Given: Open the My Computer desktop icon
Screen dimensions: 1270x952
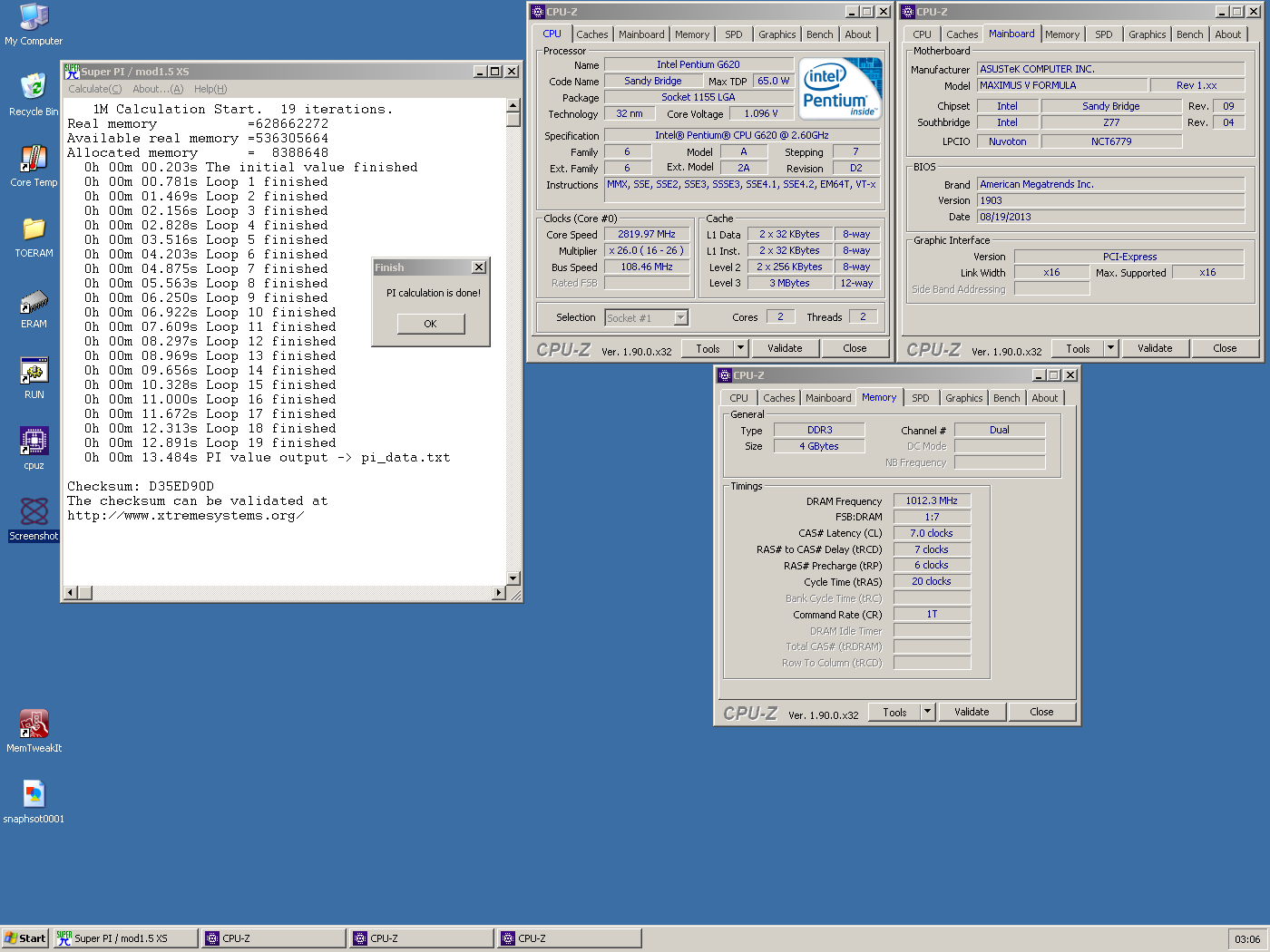Looking at the screenshot, I should 34,24.
